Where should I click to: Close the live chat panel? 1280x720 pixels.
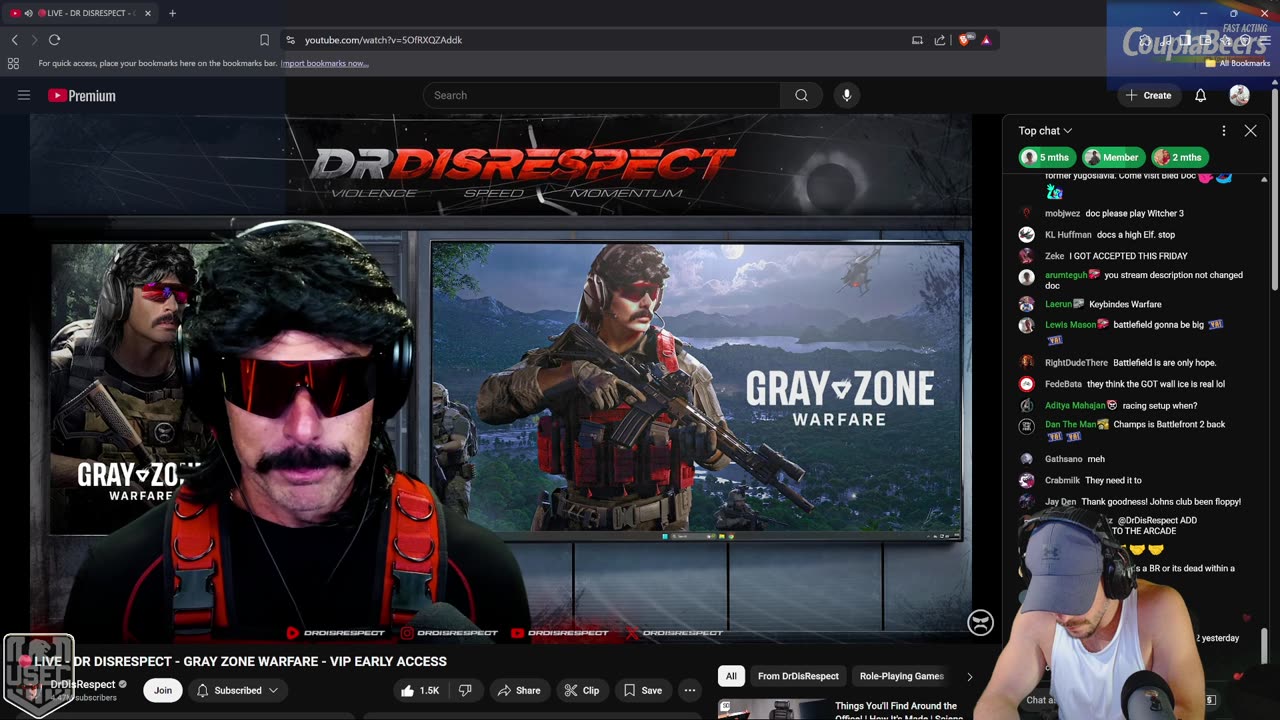(1250, 131)
